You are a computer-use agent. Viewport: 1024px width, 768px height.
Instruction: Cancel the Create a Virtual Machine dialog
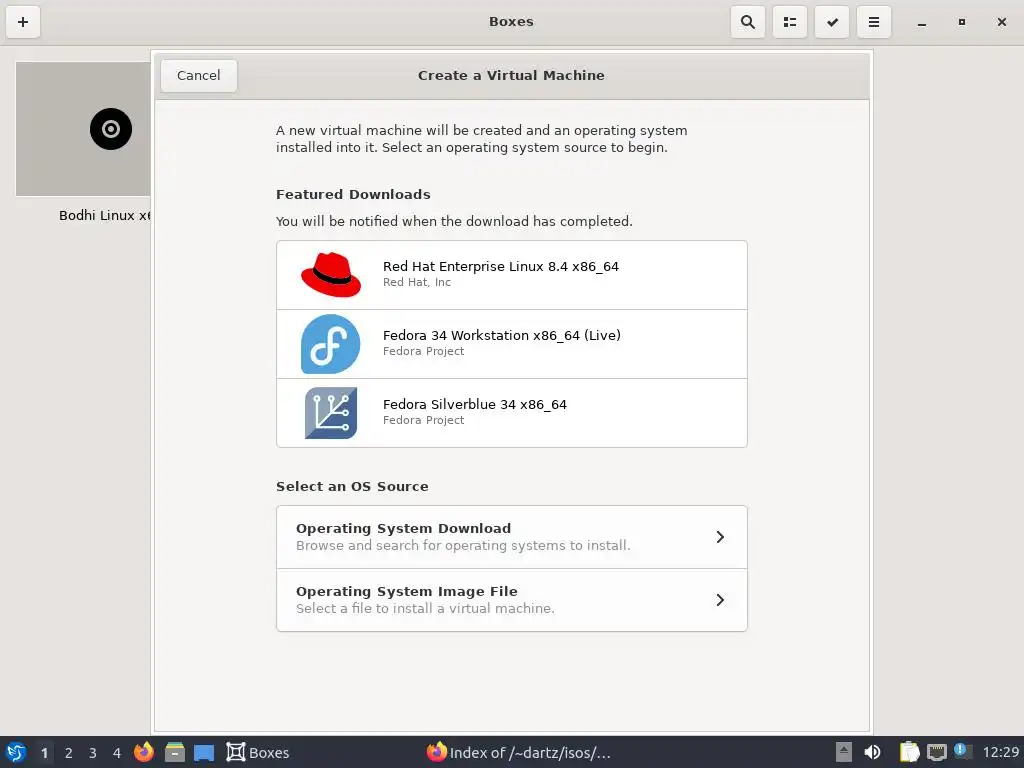[x=199, y=76]
